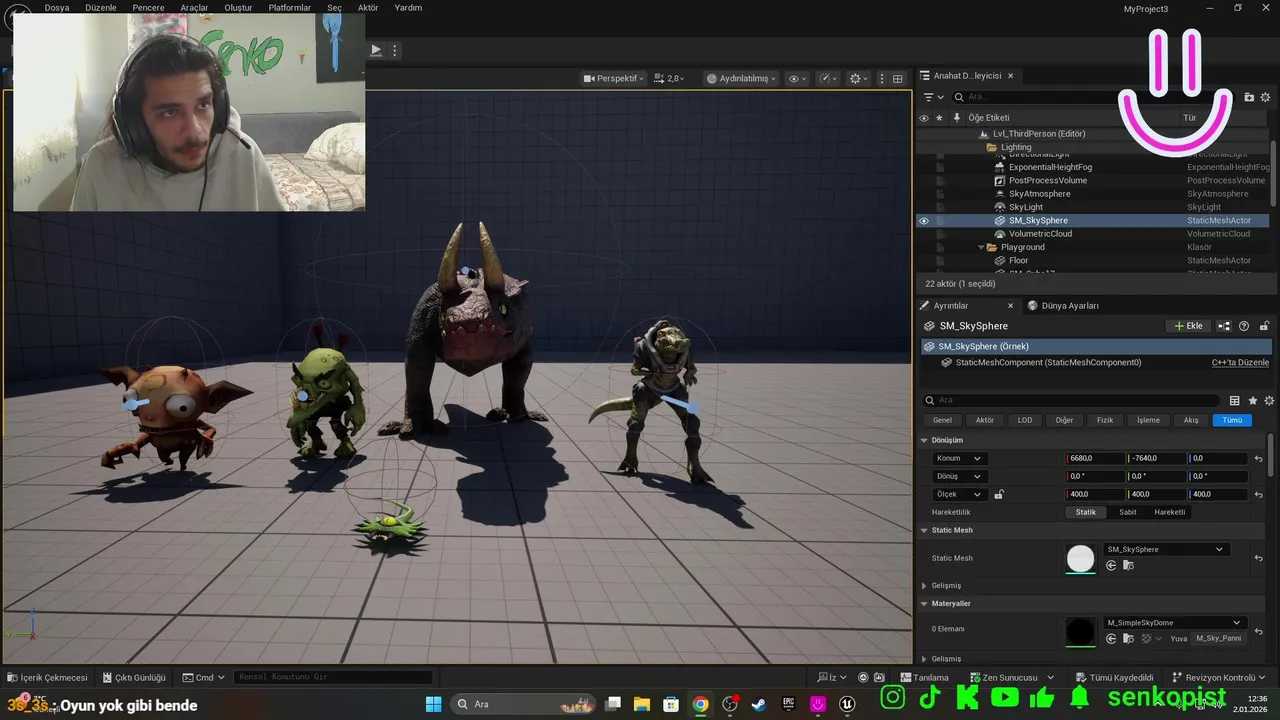The width and height of the screenshot is (1280, 720).
Task: Select PostProcessVolume in the outliner
Action: [x=1048, y=181]
